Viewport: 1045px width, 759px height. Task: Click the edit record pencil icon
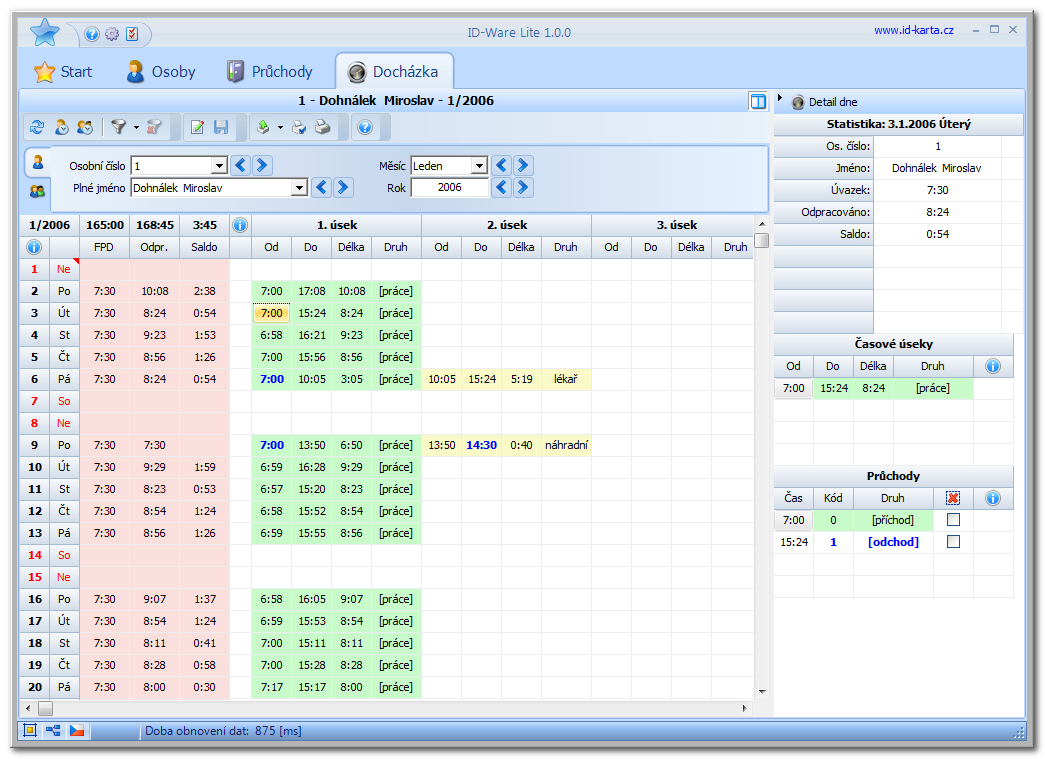coord(198,127)
